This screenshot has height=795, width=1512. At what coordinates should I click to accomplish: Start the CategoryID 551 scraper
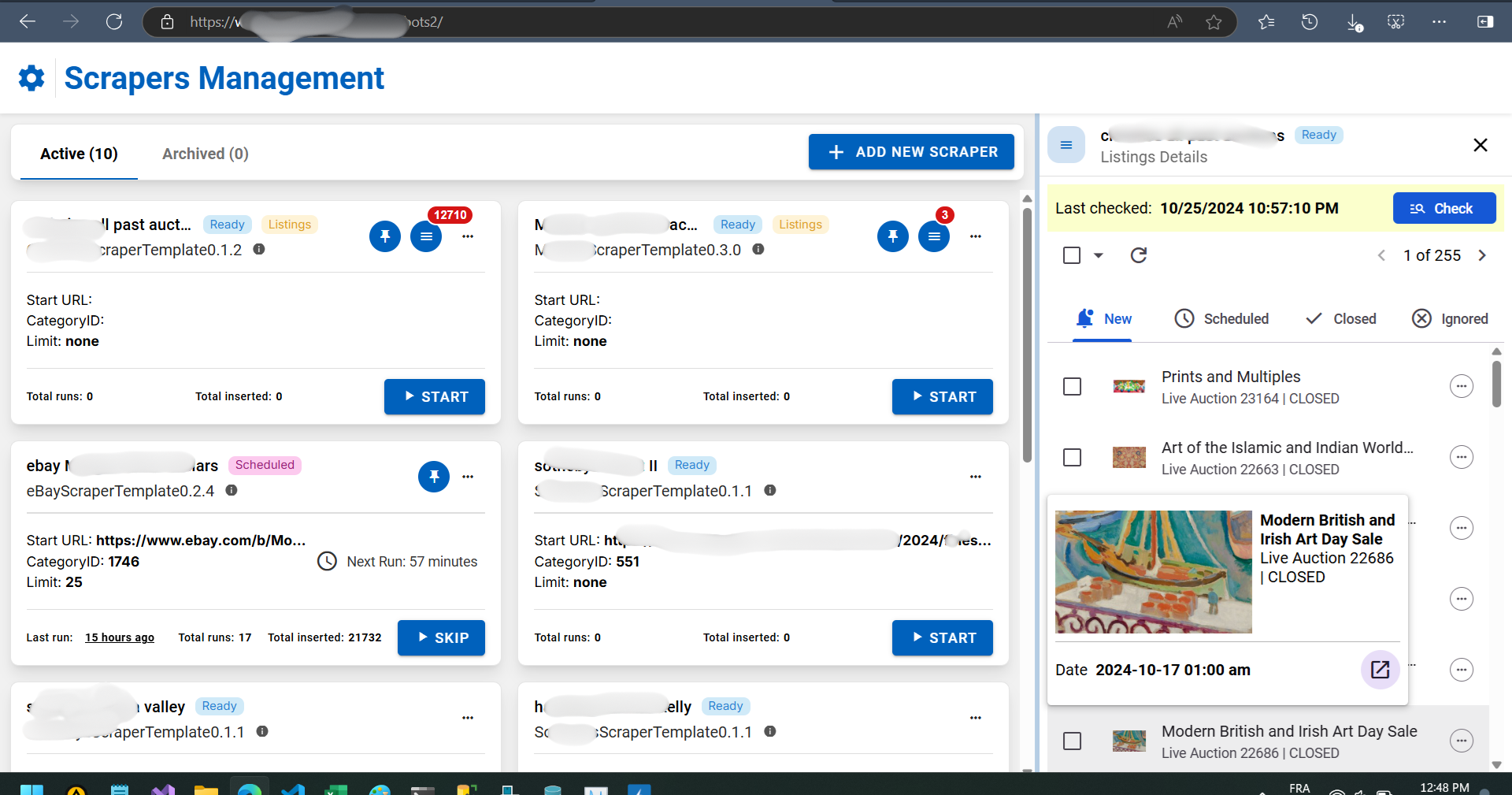(943, 638)
